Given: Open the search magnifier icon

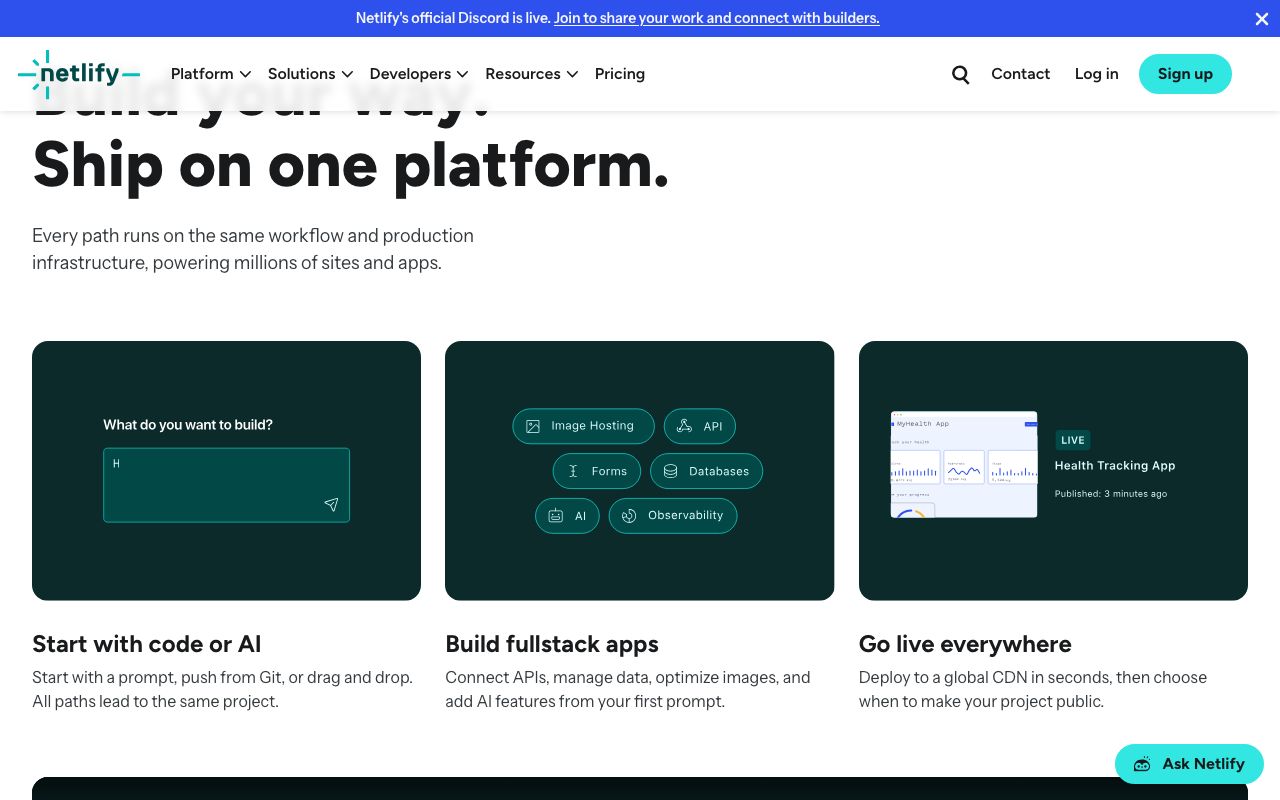Looking at the screenshot, I should coord(960,74).
